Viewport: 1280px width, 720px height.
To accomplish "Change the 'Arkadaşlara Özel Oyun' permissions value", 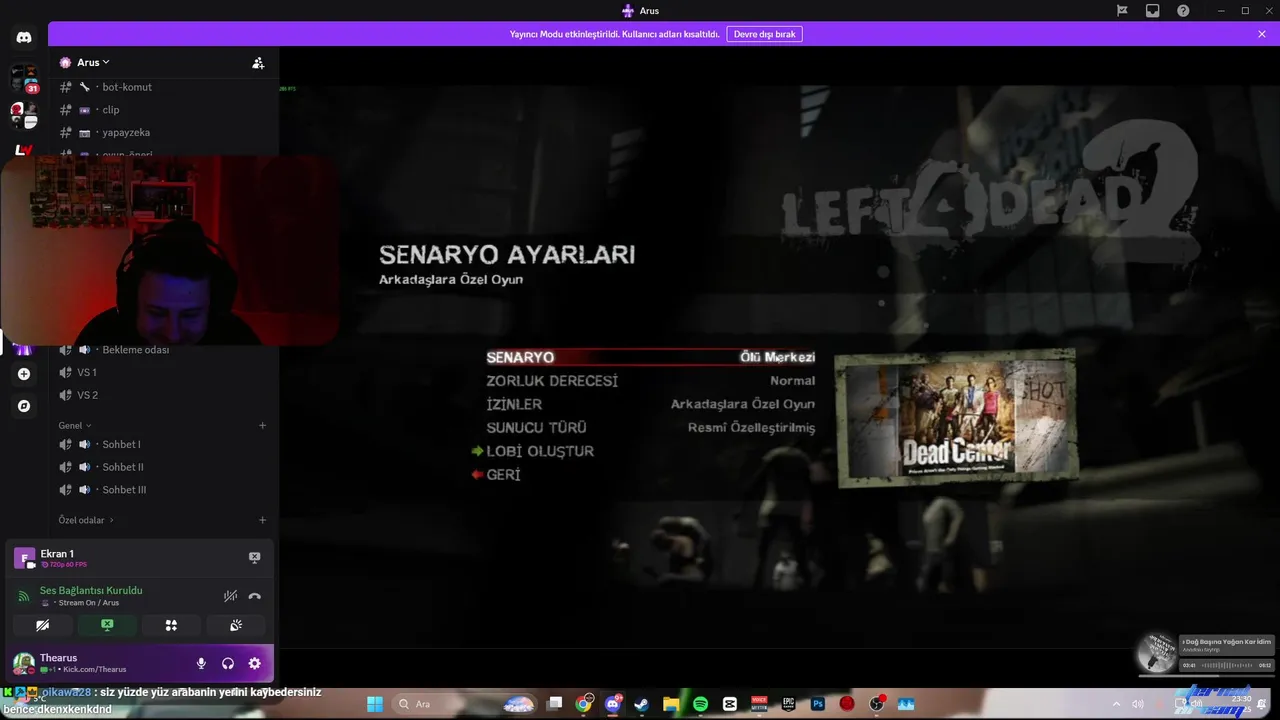I will [x=743, y=404].
